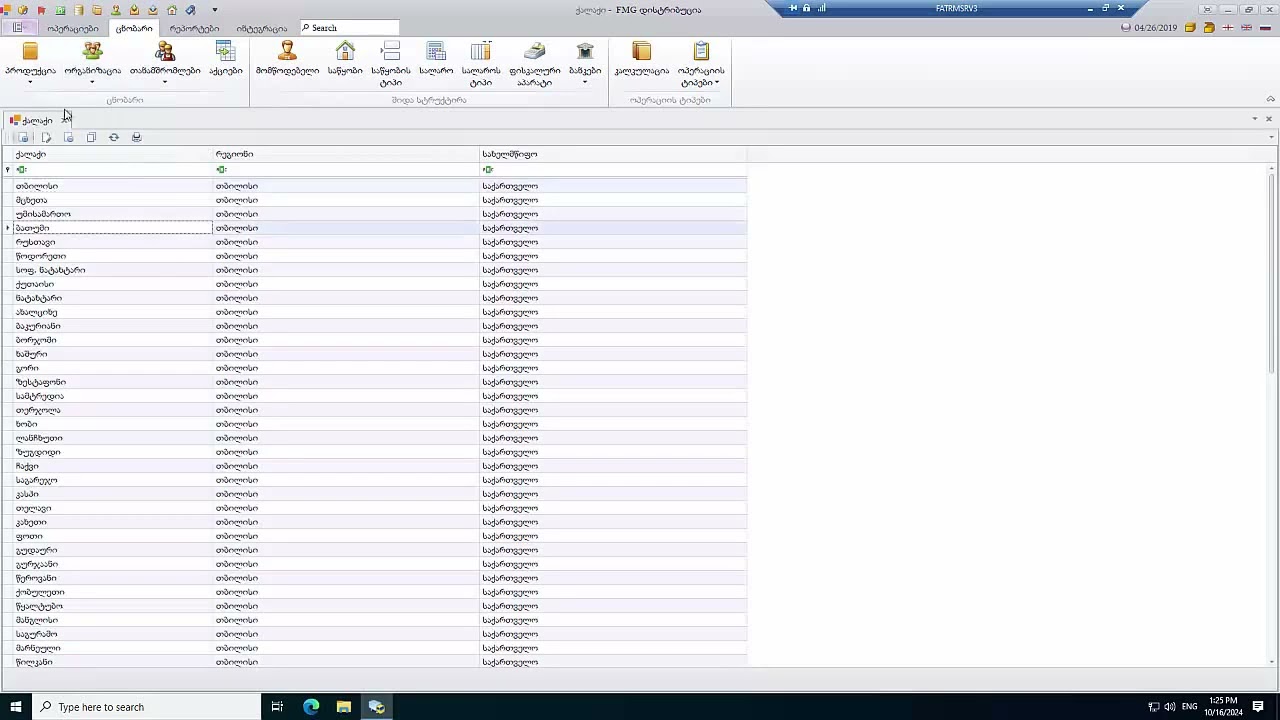Switch to the ინტეგრაცია ribbon tab

261,28
